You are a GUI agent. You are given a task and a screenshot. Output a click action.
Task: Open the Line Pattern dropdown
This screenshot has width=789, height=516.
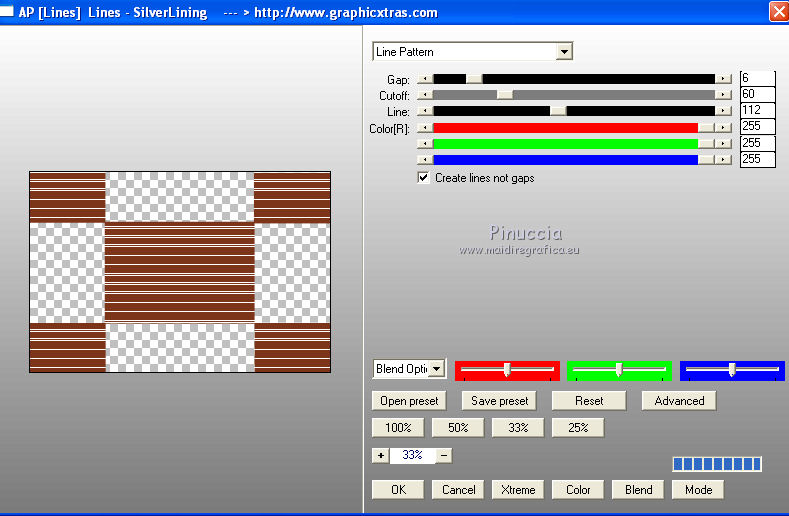[x=565, y=52]
